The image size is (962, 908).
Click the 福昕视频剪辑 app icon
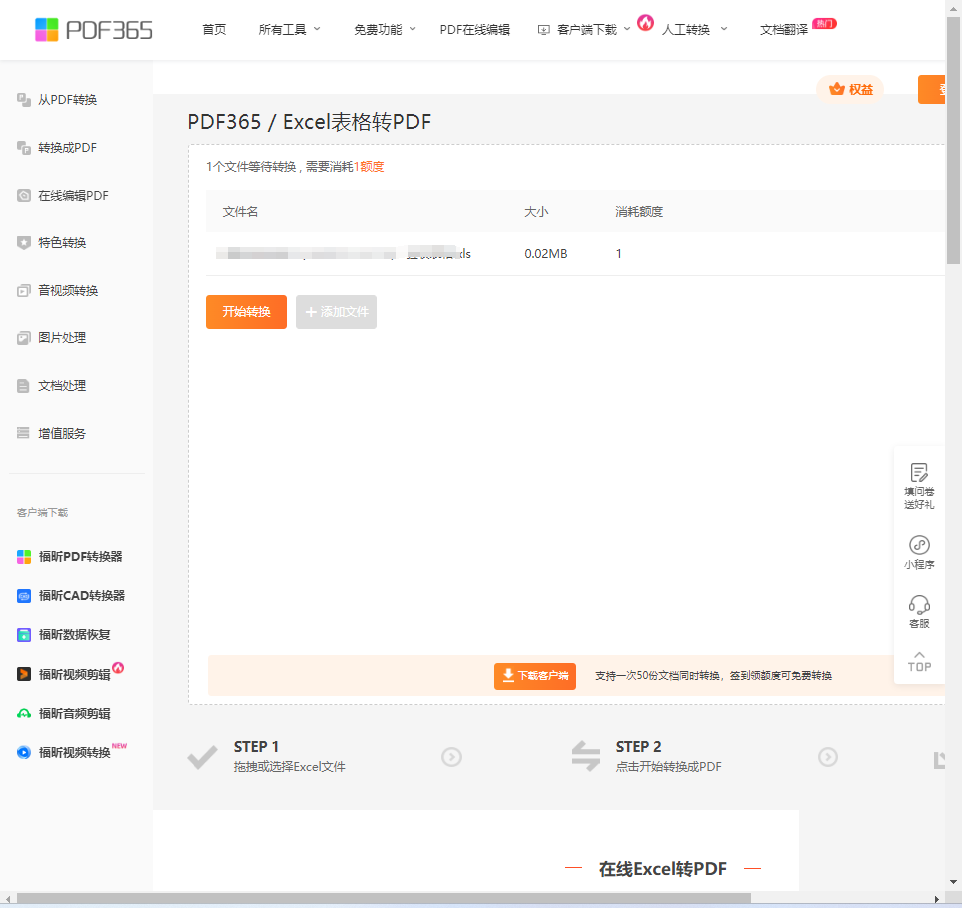pos(24,674)
